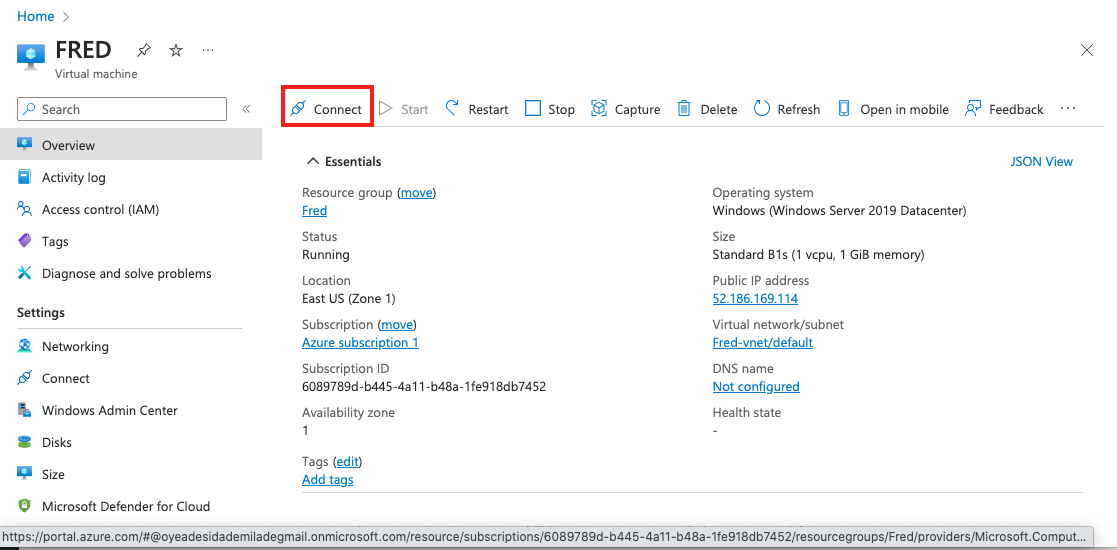Refresh the virtual machine overview
1117x550 pixels.
pyautogui.click(x=787, y=109)
